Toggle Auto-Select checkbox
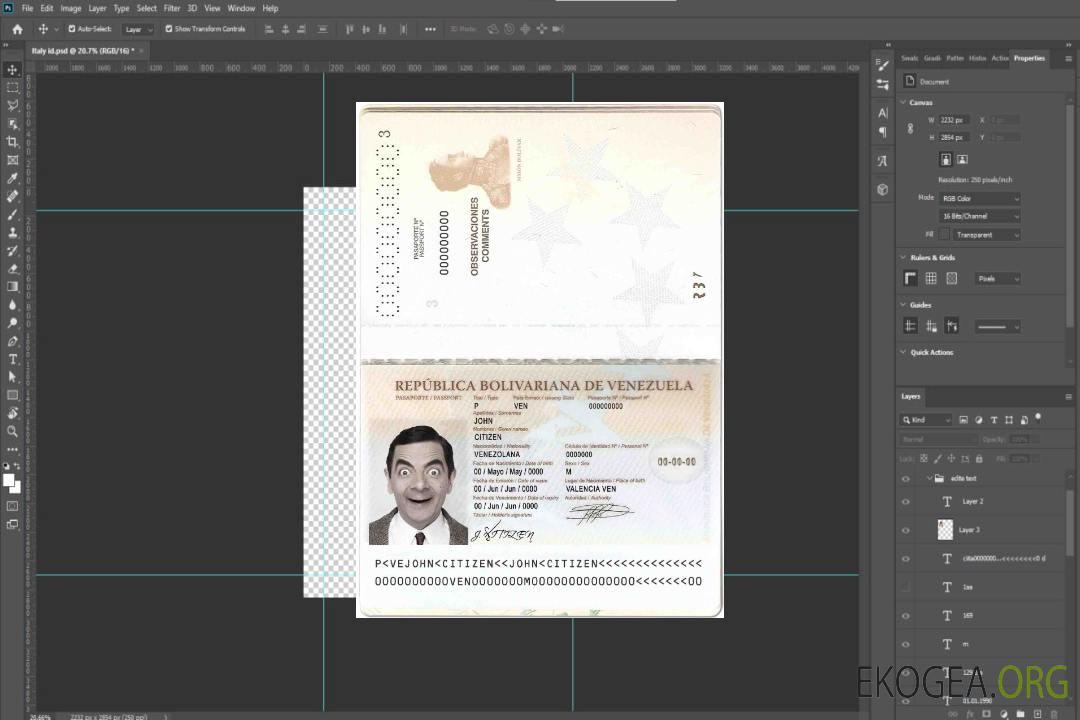 coord(72,29)
